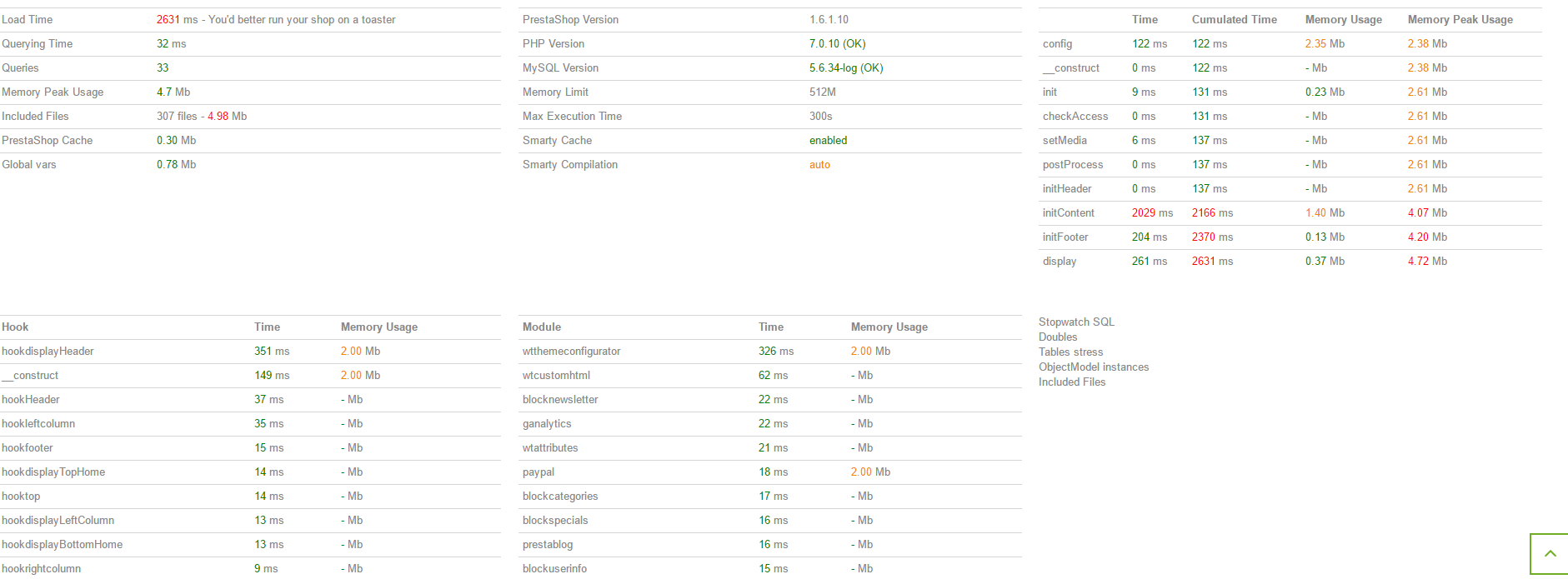Click the Memory Peak Usage column header
Screen dimensions: 1568x579
(x=1460, y=20)
